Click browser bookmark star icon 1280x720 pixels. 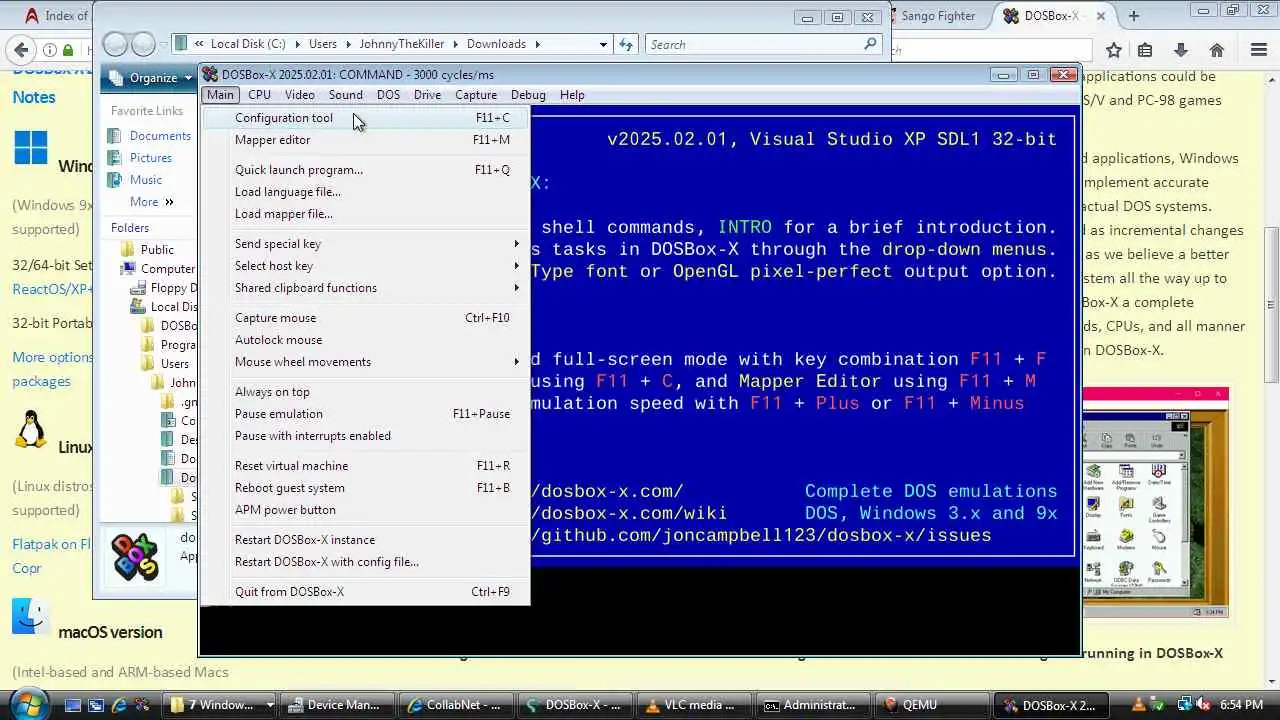(1114, 50)
